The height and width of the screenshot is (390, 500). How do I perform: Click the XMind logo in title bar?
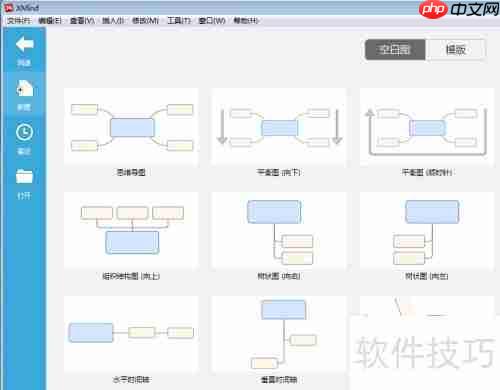[x=9, y=7]
